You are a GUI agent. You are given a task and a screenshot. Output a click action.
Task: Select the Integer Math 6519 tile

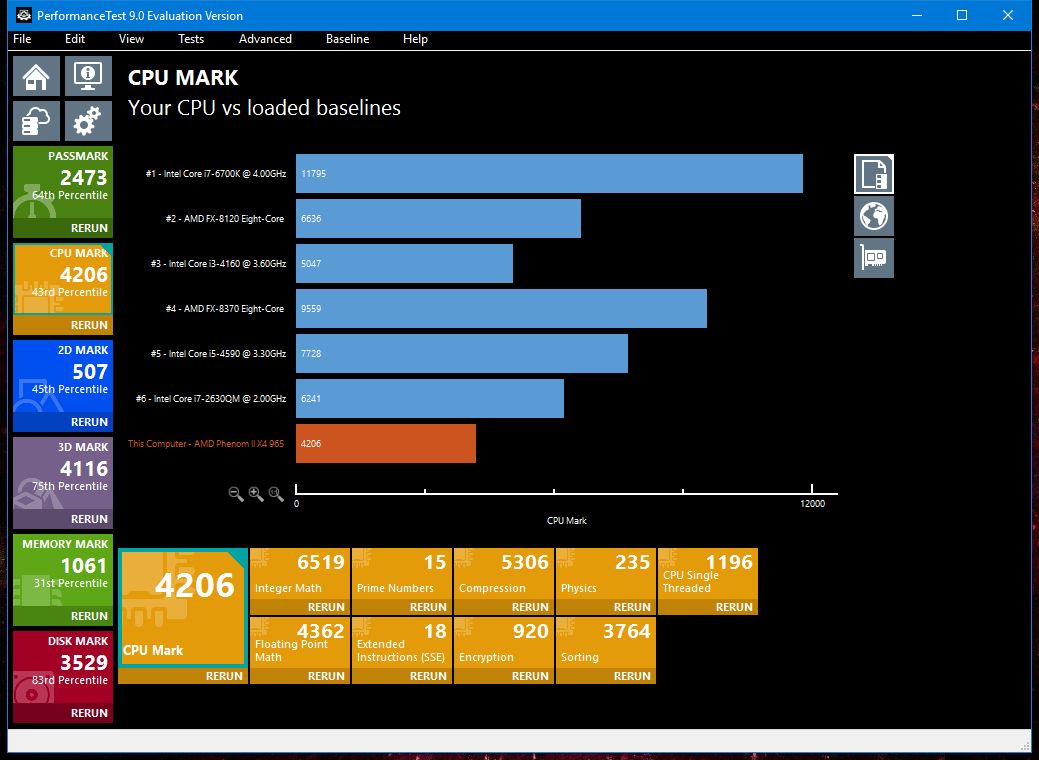coord(300,574)
